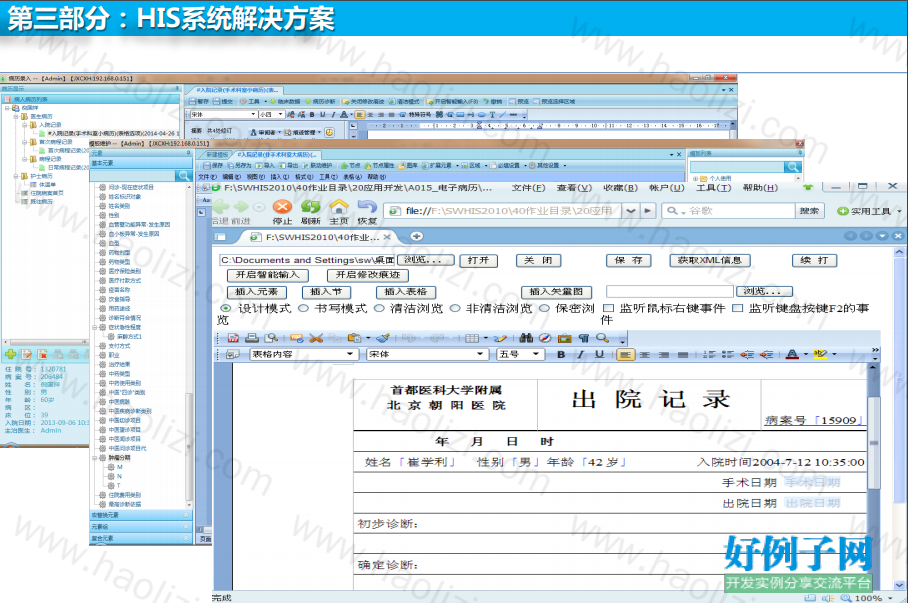Click the search magnifier in element panel
The height and width of the screenshot is (603, 908).
coord(184,176)
